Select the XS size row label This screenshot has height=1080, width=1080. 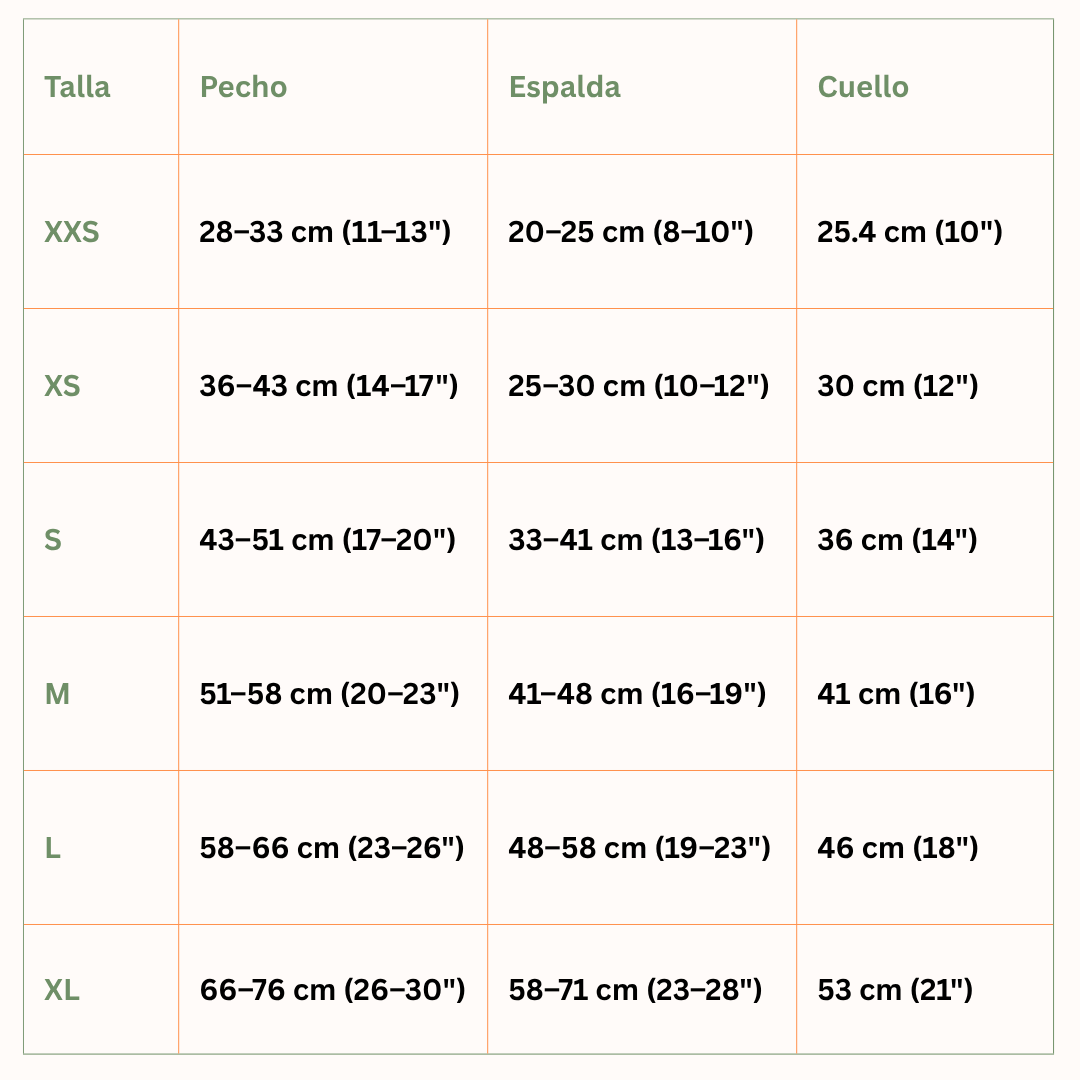(x=62, y=386)
